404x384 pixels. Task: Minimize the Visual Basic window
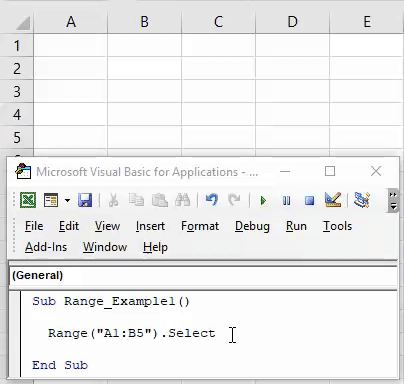click(x=285, y=171)
